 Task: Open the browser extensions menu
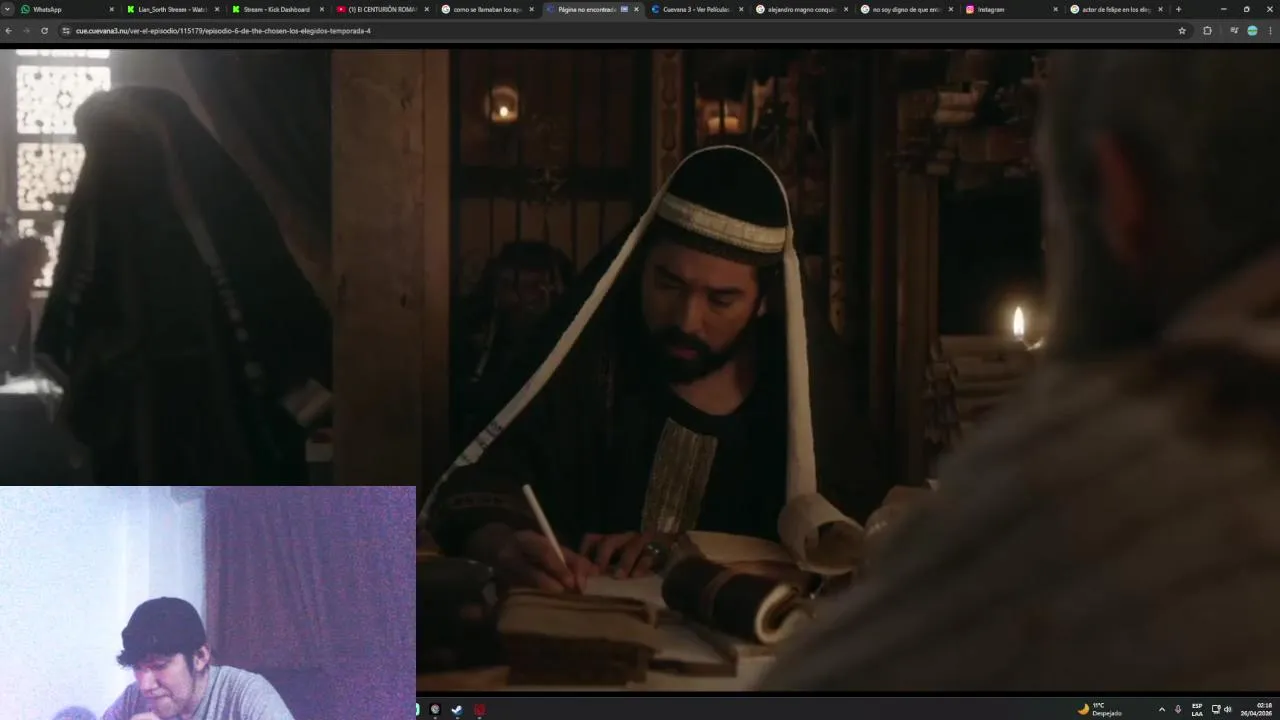pos(1207,31)
